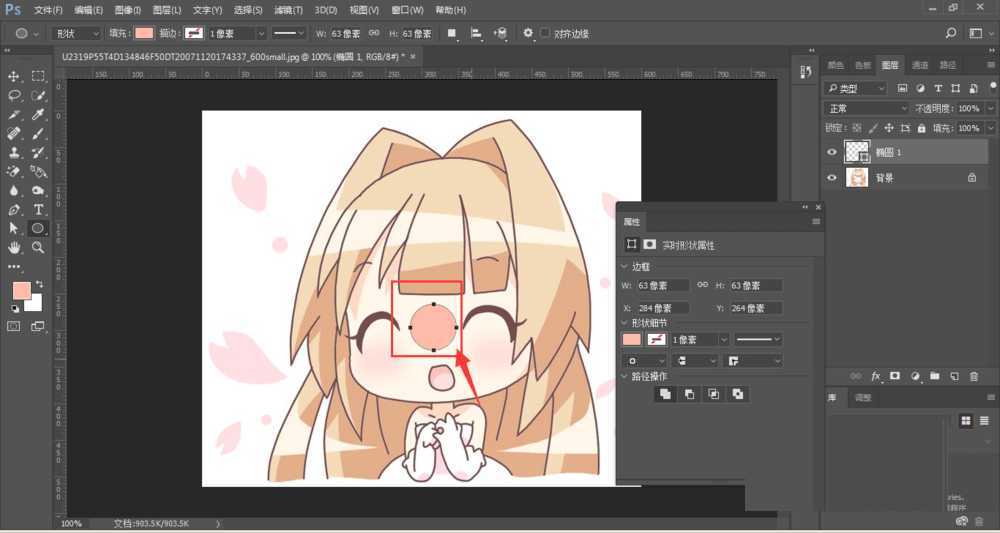Open the 滤镜(T) menu
Image resolution: width=1000 pixels, height=533 pixels.
(289, 10)
